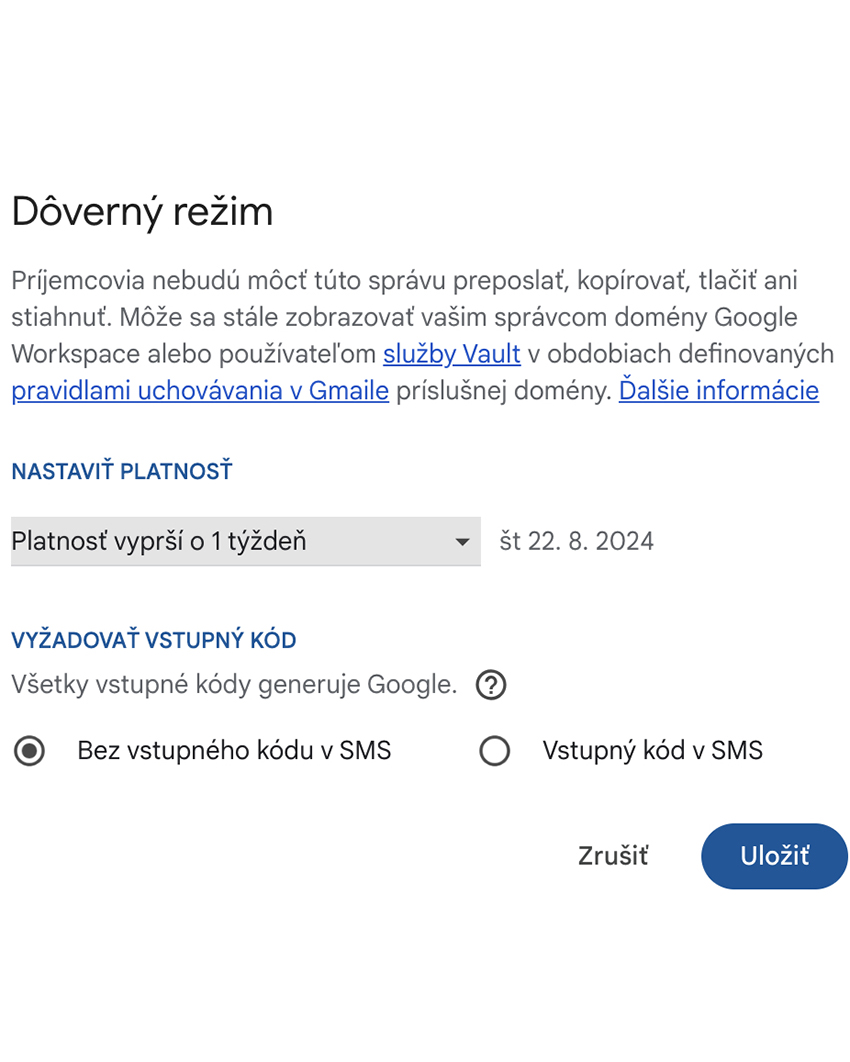Click the 'Vstupný kód v SMS' option label
850x1062 pixels.
[652, 750]
